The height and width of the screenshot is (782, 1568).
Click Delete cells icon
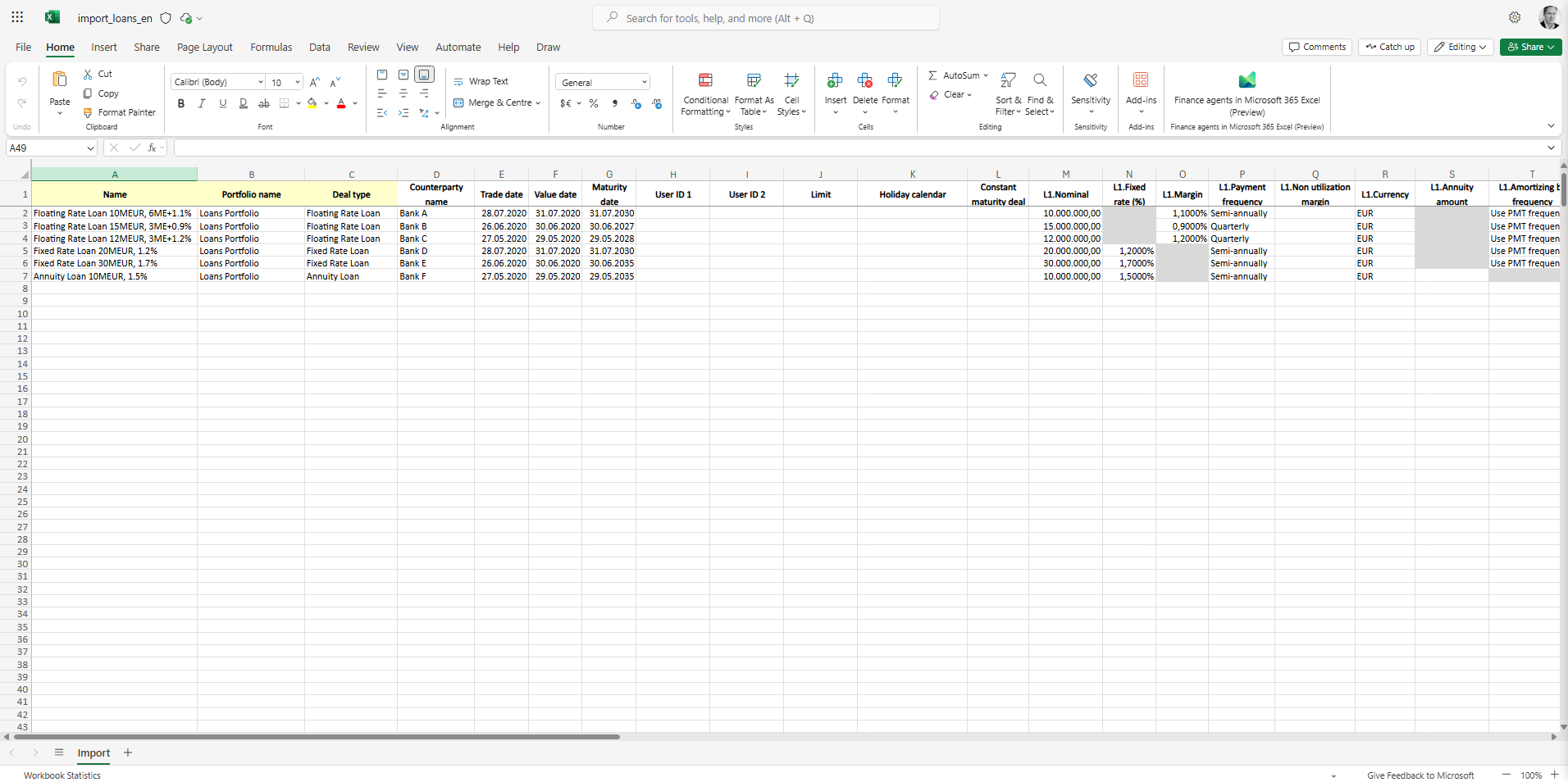[x=864, y=80]
